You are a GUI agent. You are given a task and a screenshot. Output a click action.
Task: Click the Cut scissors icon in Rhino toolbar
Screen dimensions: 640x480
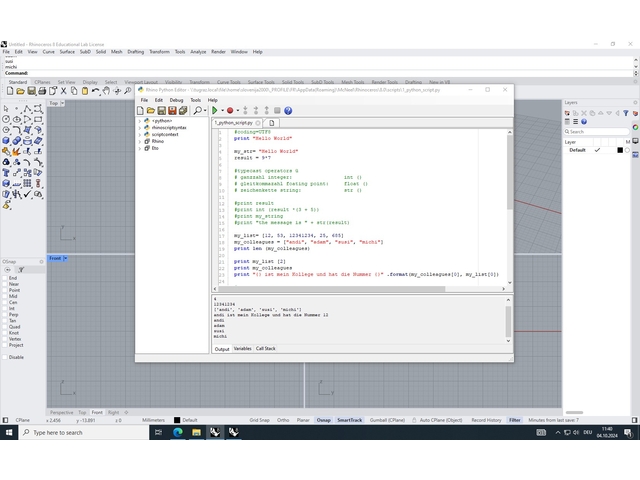(63, 91)
